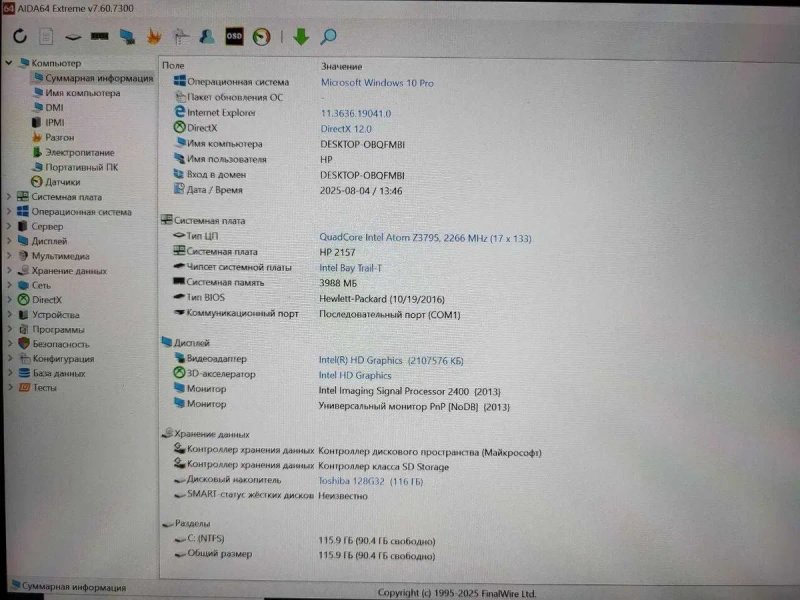800x600 pixels.
Task: Select the C: (NTFS) partition row
Action: click(x=305, y=540)
